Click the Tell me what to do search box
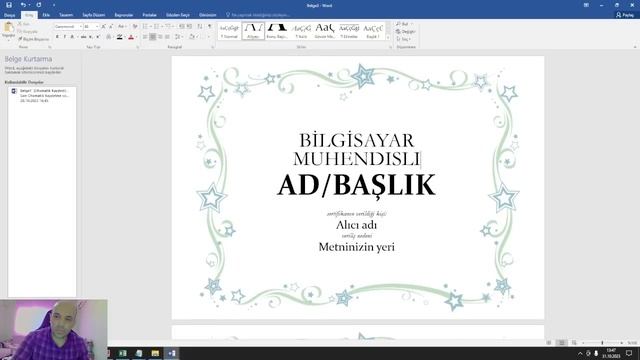Viewport: 640px width, 360px height. point(258,15)
